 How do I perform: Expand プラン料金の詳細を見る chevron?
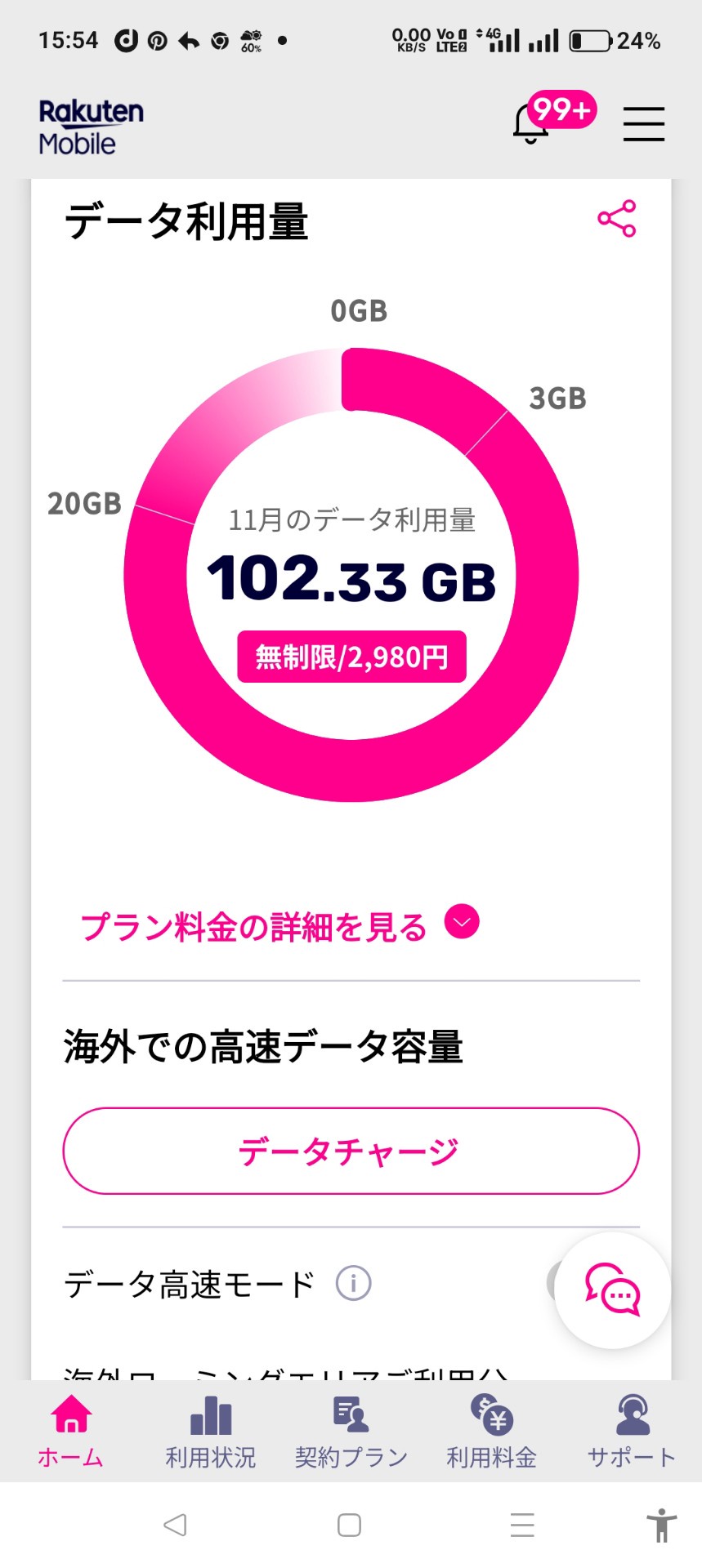pyautogui.click(x=462, y=923)
